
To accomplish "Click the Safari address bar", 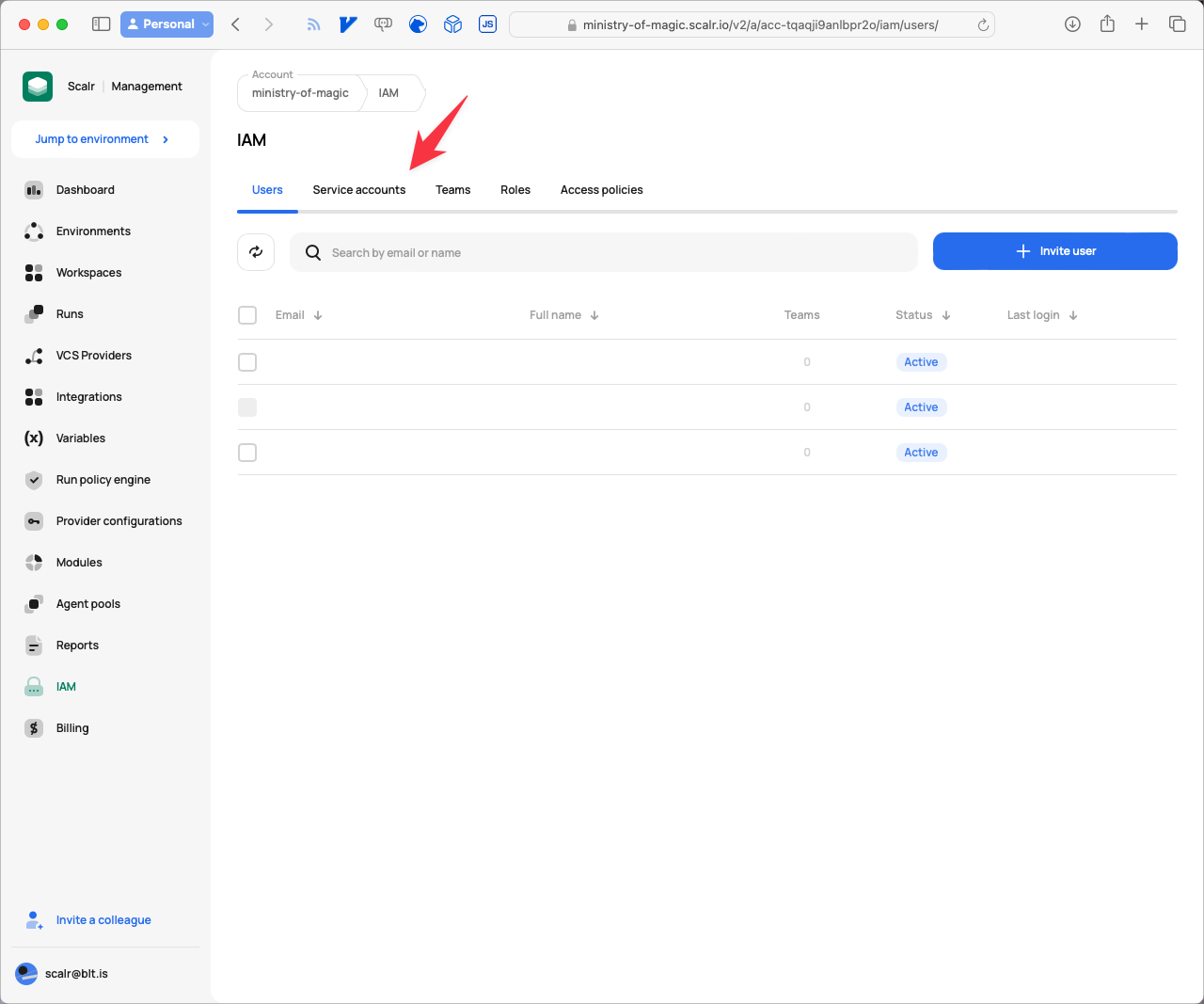I will 752,24.
